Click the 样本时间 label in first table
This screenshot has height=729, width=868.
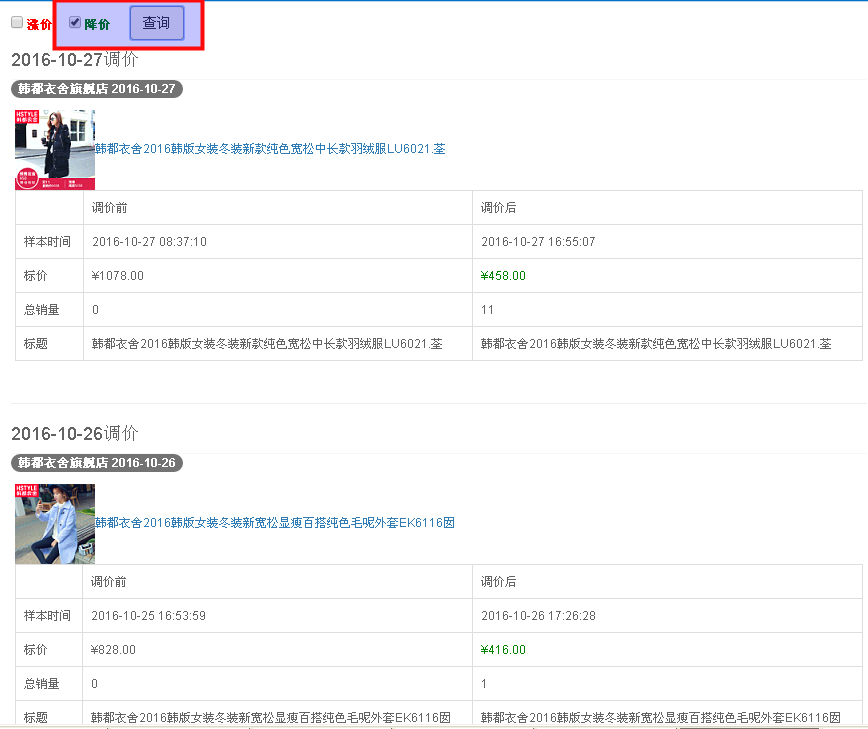(x=48, y=242)
